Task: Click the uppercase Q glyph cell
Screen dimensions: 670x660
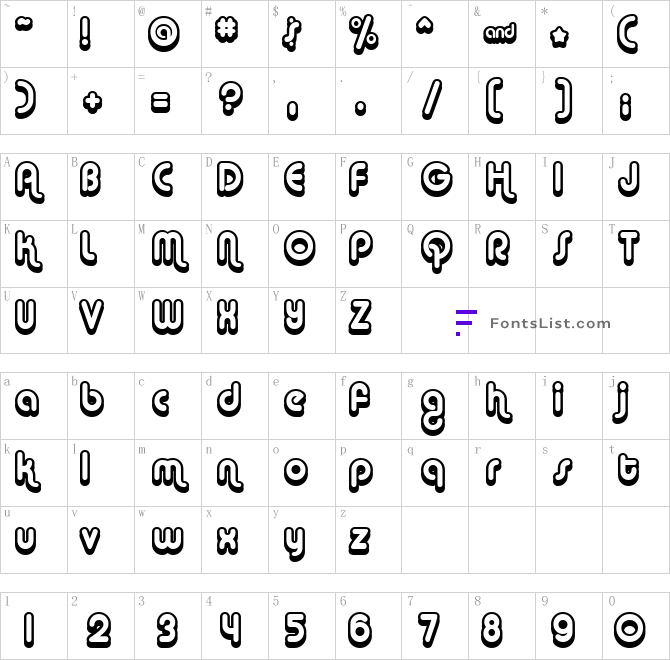Action: (x=435, y=254)
